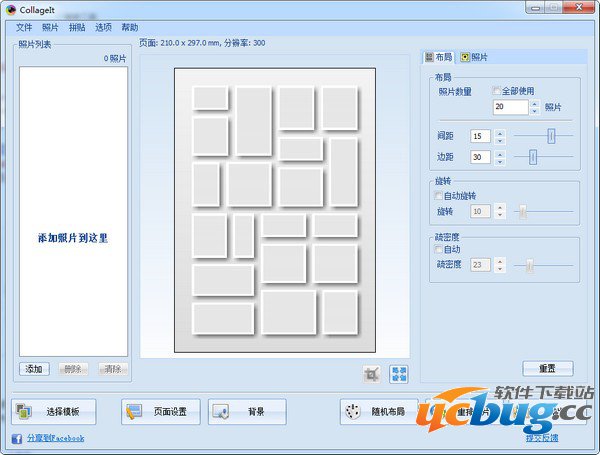Increase photo count with the up arrow
The width and height of the screenshot is (600, 455).
pyautogui.click(x=534, y=102)
